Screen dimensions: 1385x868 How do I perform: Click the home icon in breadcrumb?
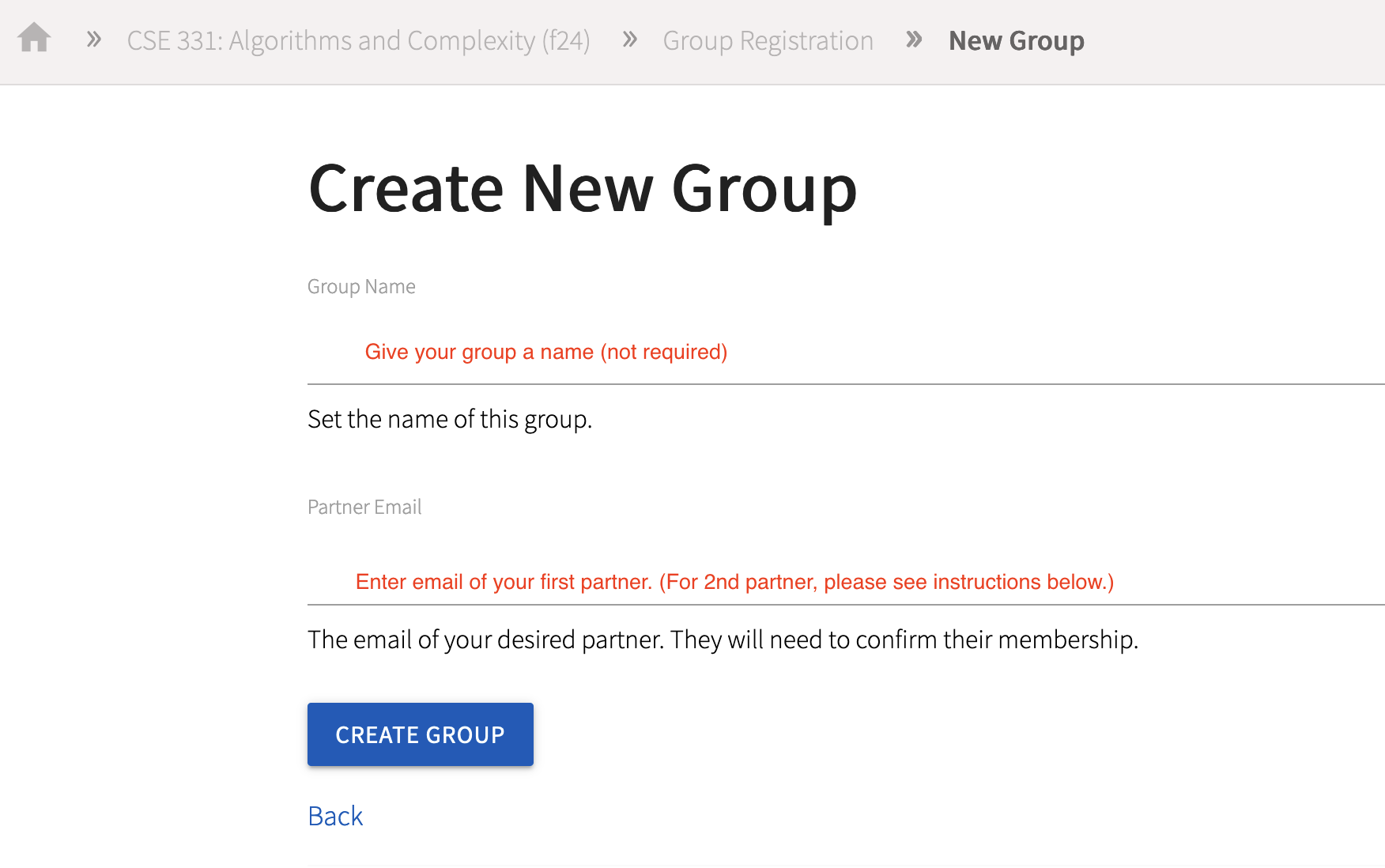[x=34, y=38]
